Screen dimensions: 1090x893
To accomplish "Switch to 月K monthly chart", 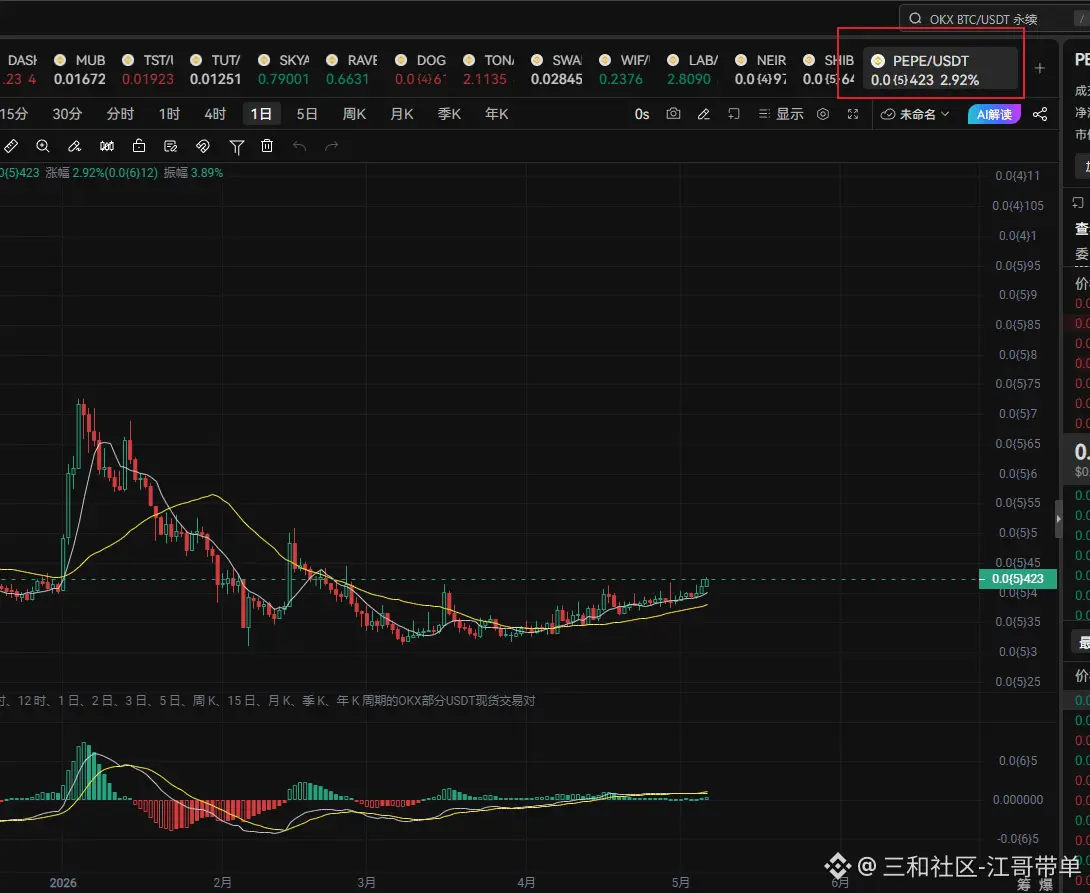I will click(402, 114).
